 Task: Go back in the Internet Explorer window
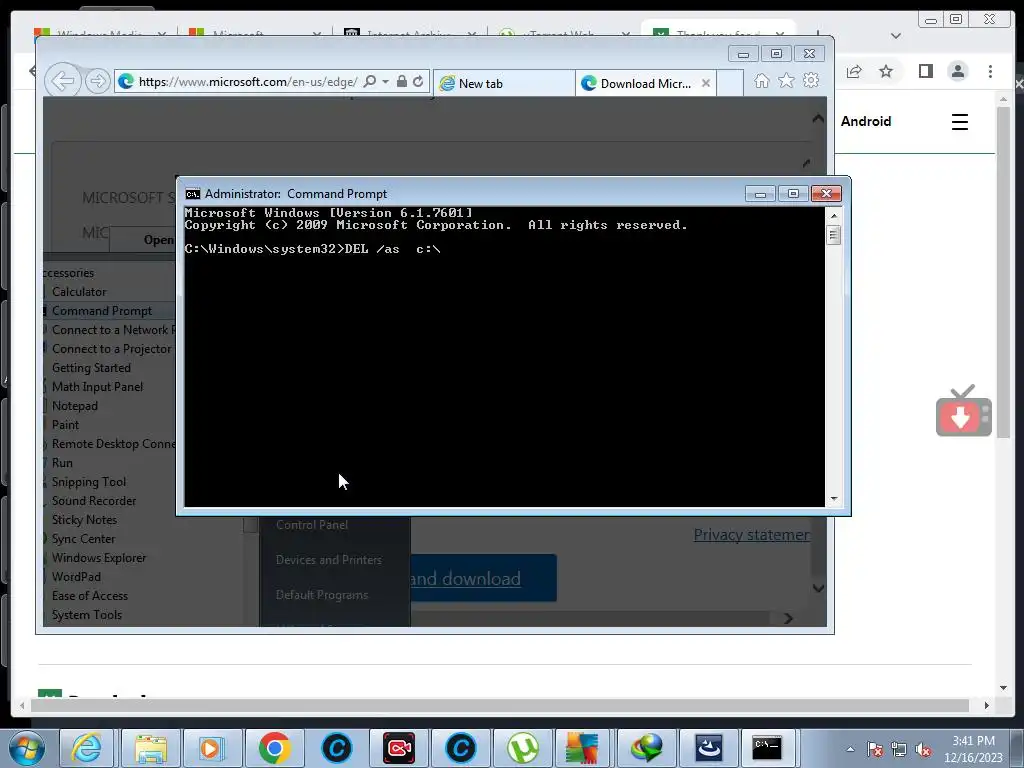tap(63, 82)
